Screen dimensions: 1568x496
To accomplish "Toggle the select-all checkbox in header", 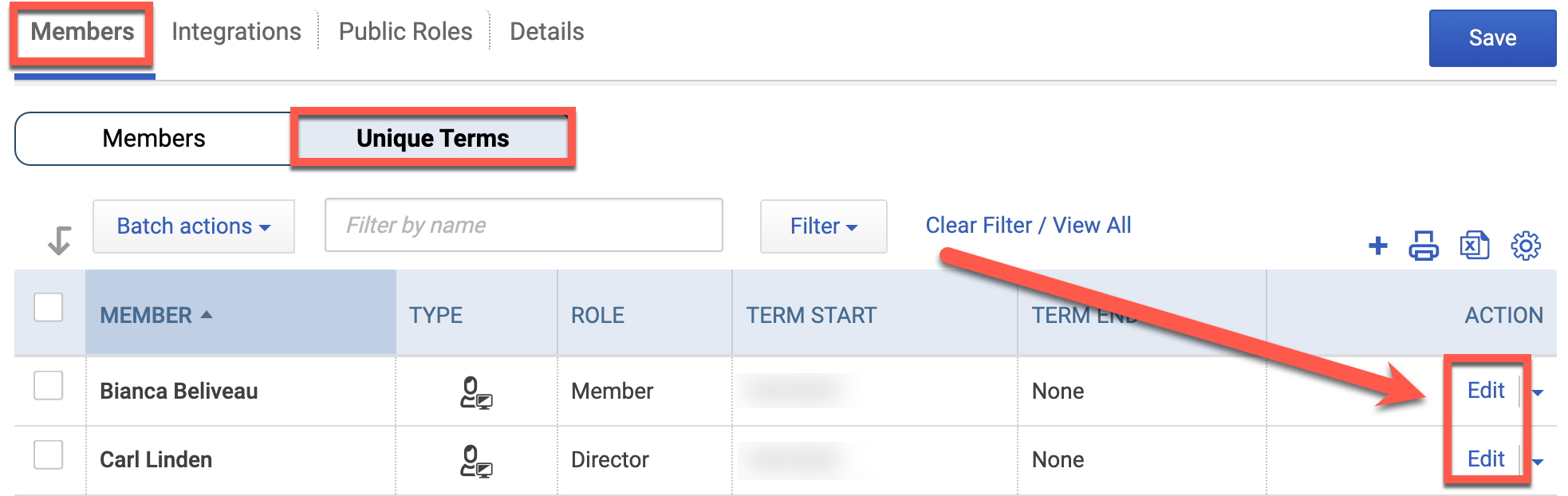I will click(49, 307).
